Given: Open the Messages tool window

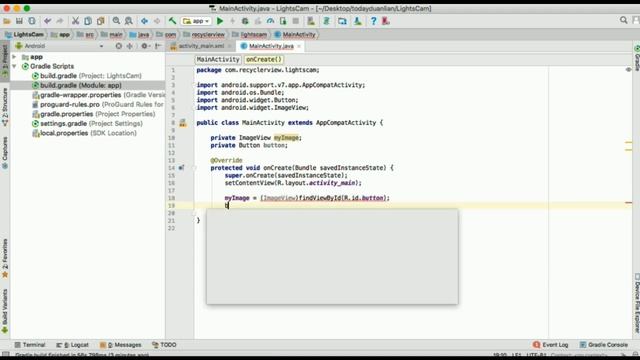Looking at the screenshot, I should click(121, 345).
